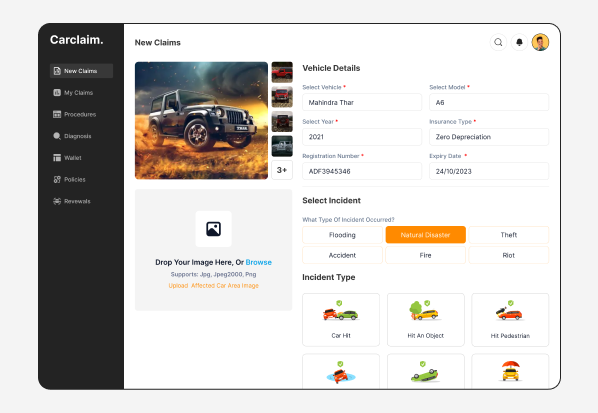Open notifications with the bell icon
Viewport: 598px width, 413px height.
(519, 42)
